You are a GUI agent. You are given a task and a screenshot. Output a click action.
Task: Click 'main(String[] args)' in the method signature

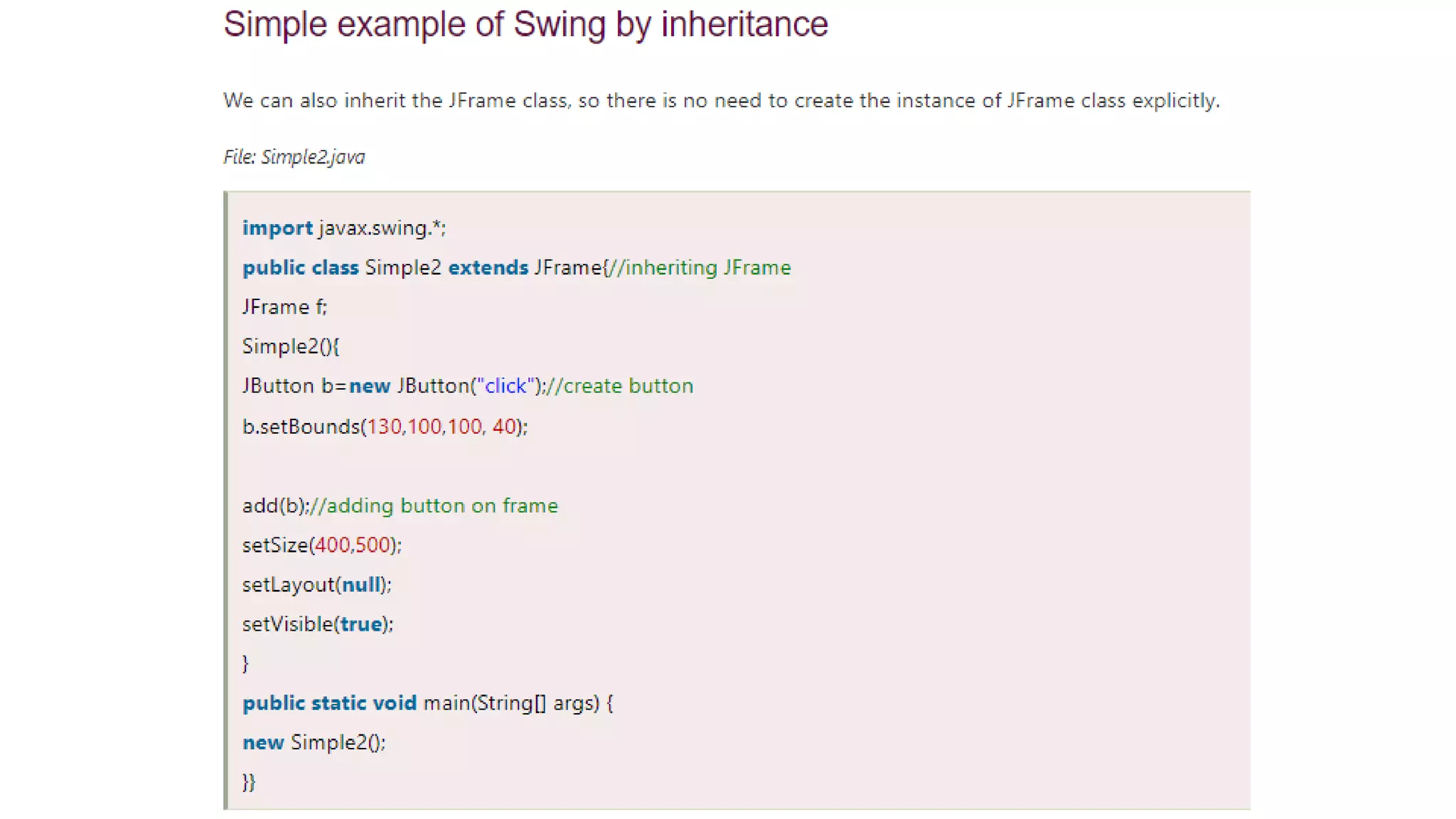point(511,703)
